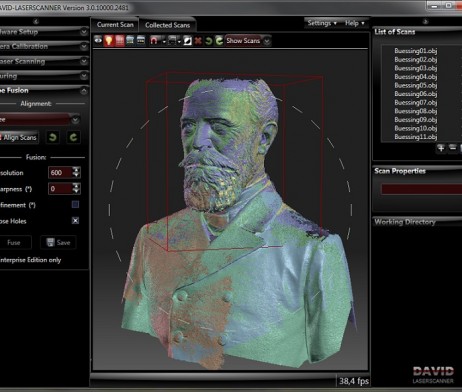The width and height of the screenshot is (462, 392).
Task: Click the rightmost green arrow icon in Alignment
Action: point(73,137)
